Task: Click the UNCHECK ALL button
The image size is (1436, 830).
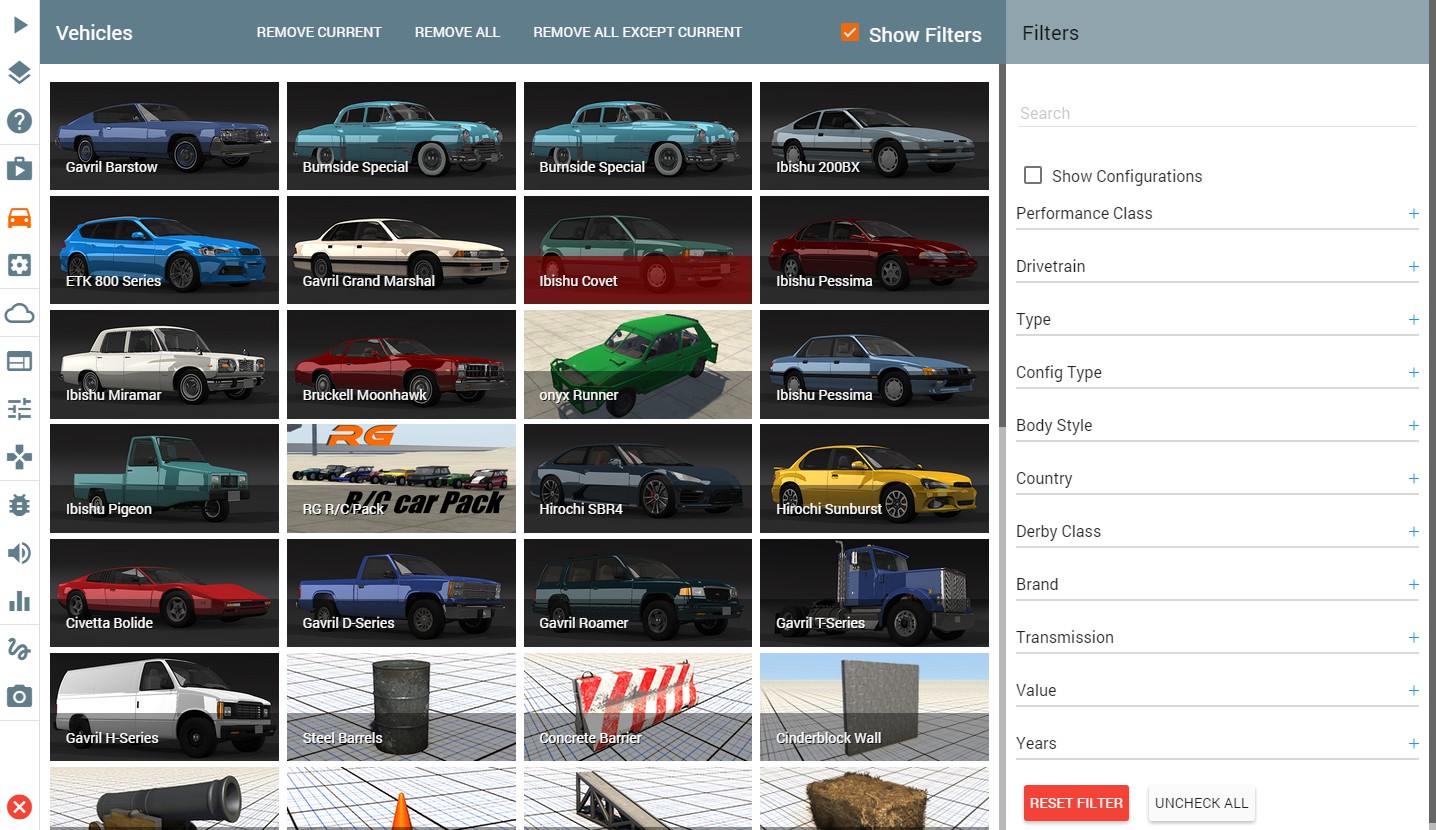Action: [1201, 803]
